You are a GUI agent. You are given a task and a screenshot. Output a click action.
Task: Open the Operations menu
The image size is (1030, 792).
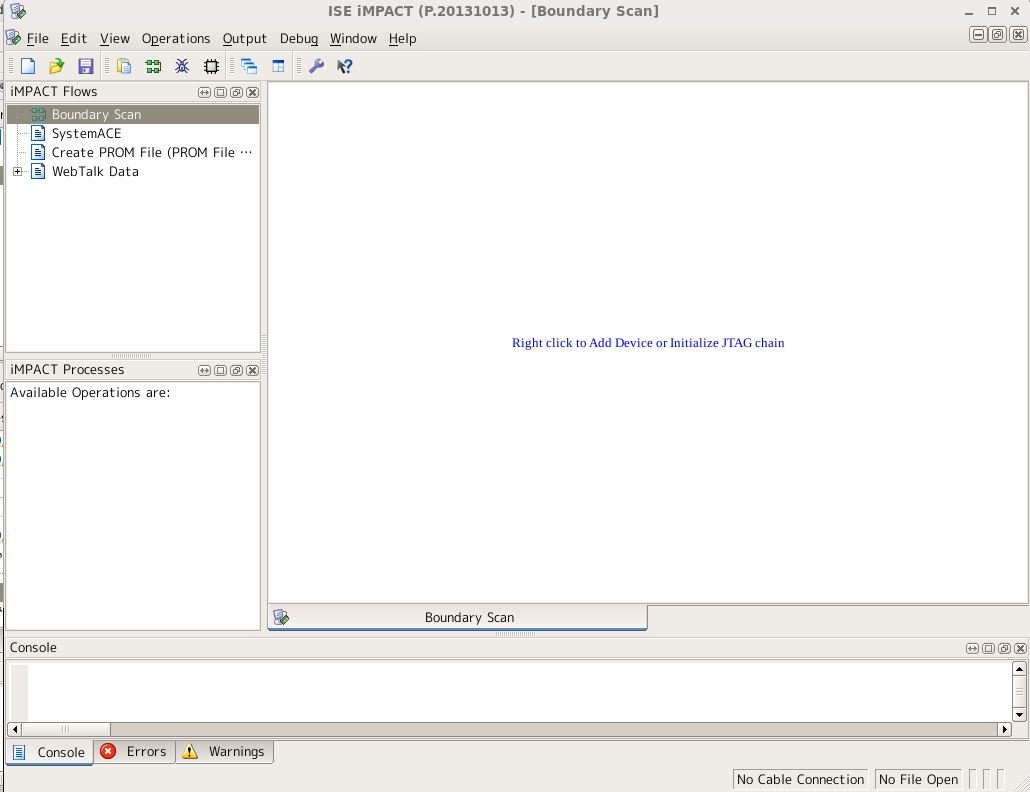[x=176, y=39]
